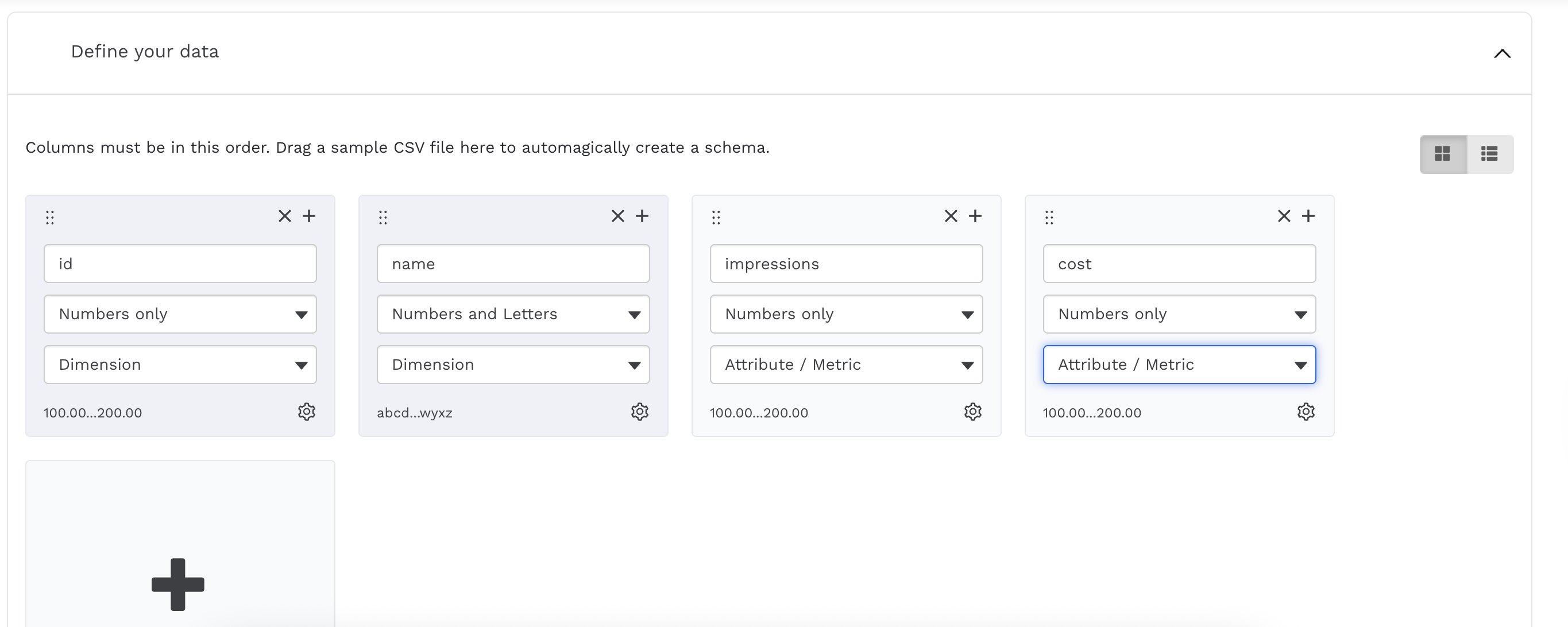Open cost column Attribute / Metric dropdown
This screenshot has height=627, width=1568.
click(1179, 365)
